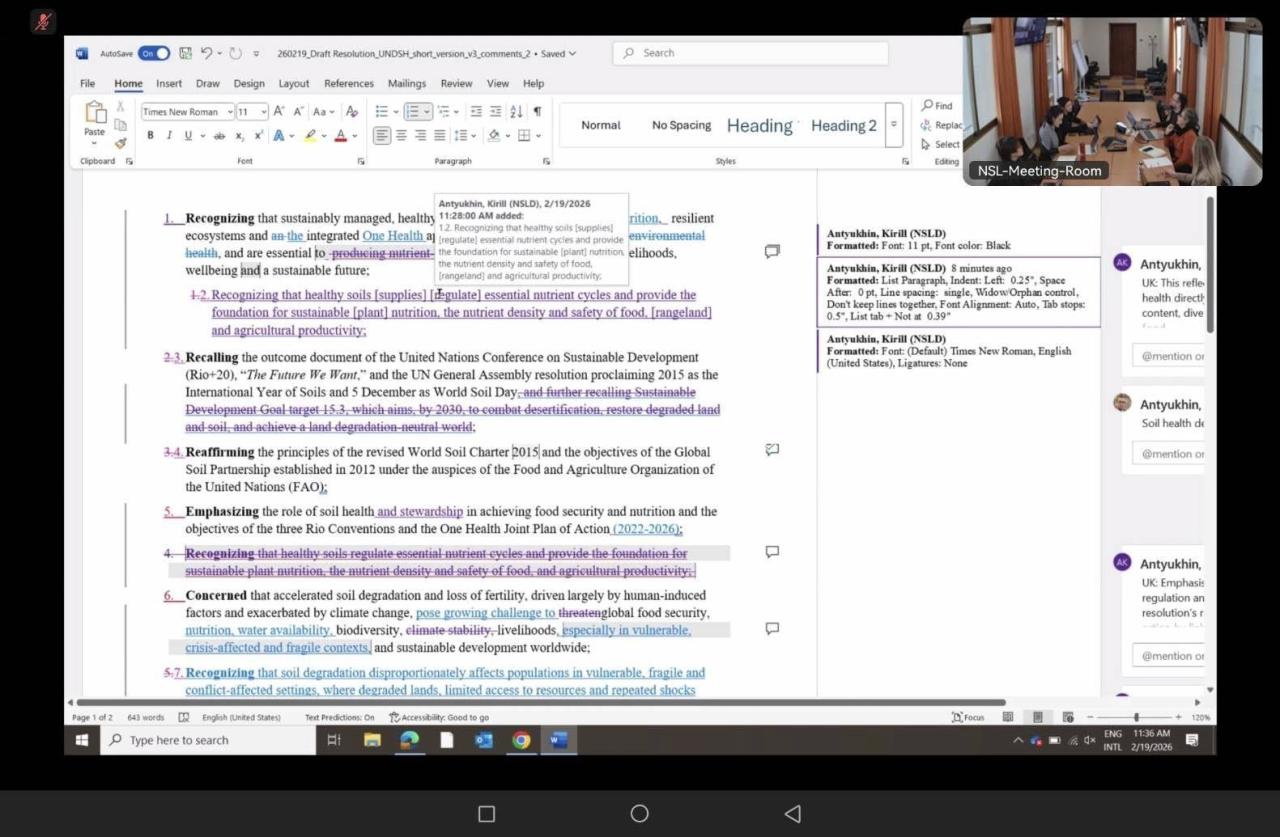This screenshot has width=1280, height=837.
Task: Click the Undo arrow icon
Action: coord(206,53)
